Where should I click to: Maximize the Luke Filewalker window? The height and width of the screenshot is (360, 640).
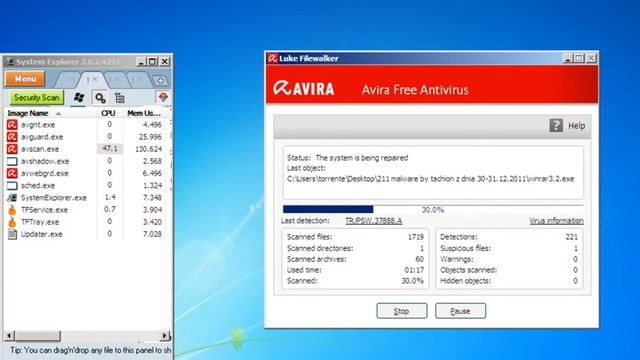pos(579,58)
